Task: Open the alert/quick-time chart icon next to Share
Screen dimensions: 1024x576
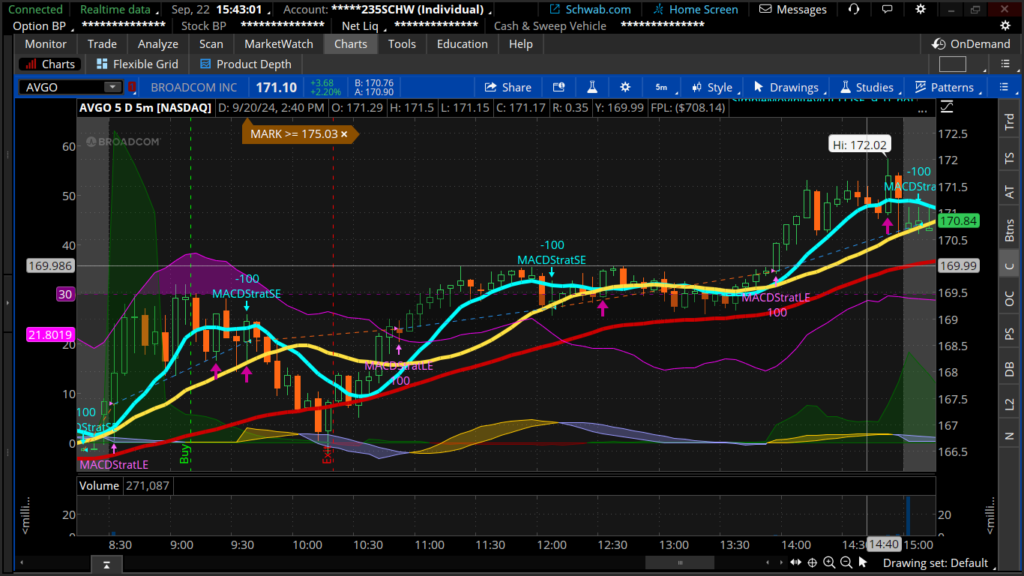Action: (558, 87)
